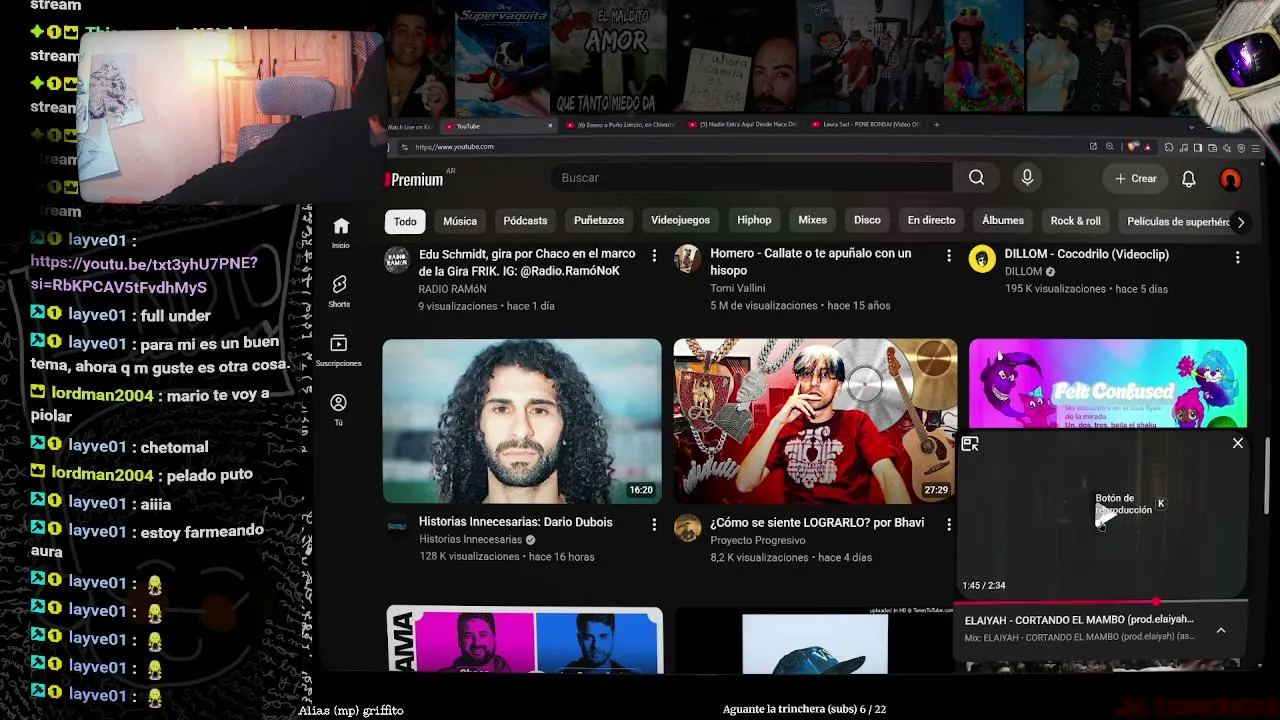Viewport: 1280px width, 720px height.
Task: Open the youtu.be link in chat
Action: pyautogui.click(x=144, y=275)
